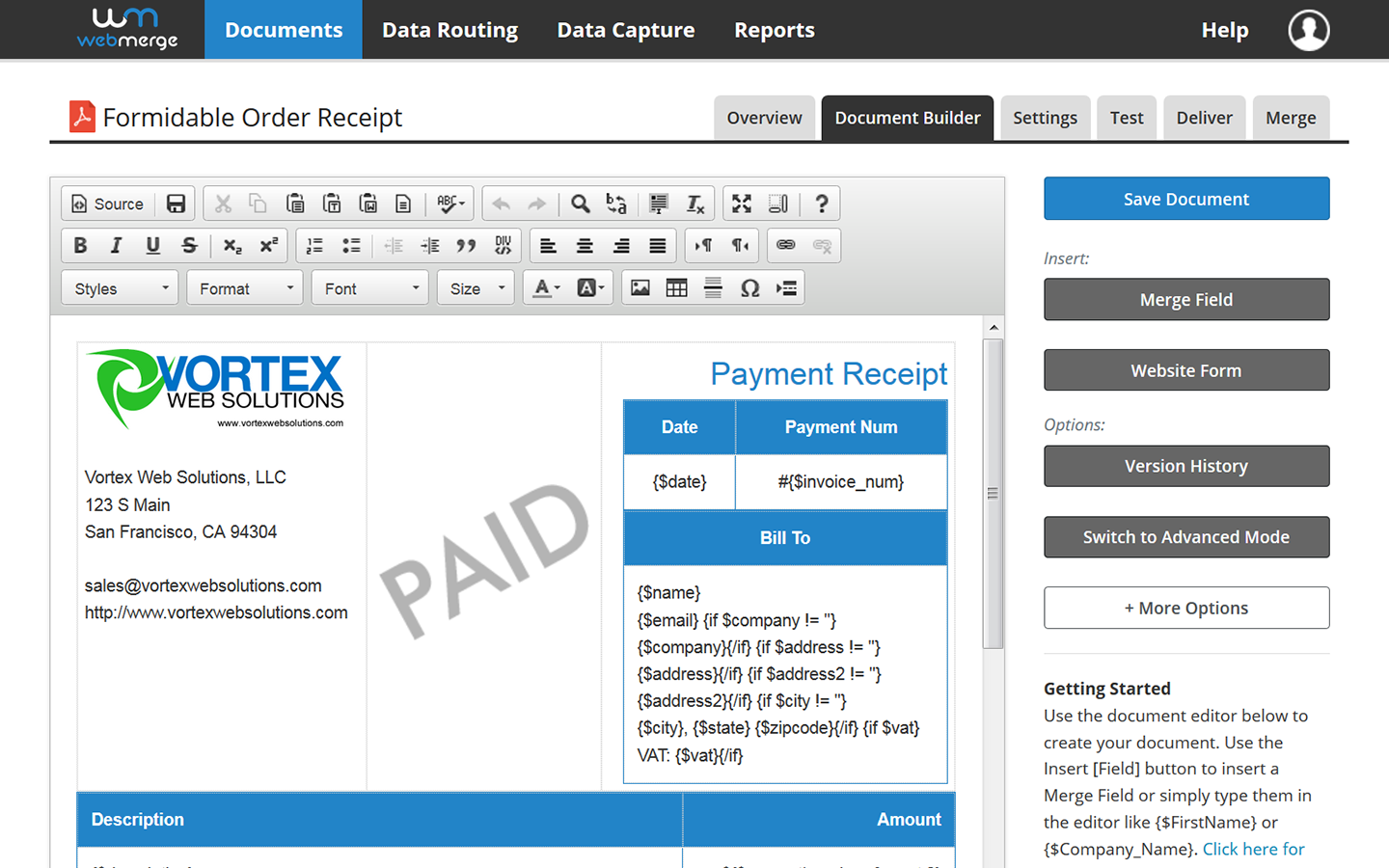Center align text

(x=585, y=246)
